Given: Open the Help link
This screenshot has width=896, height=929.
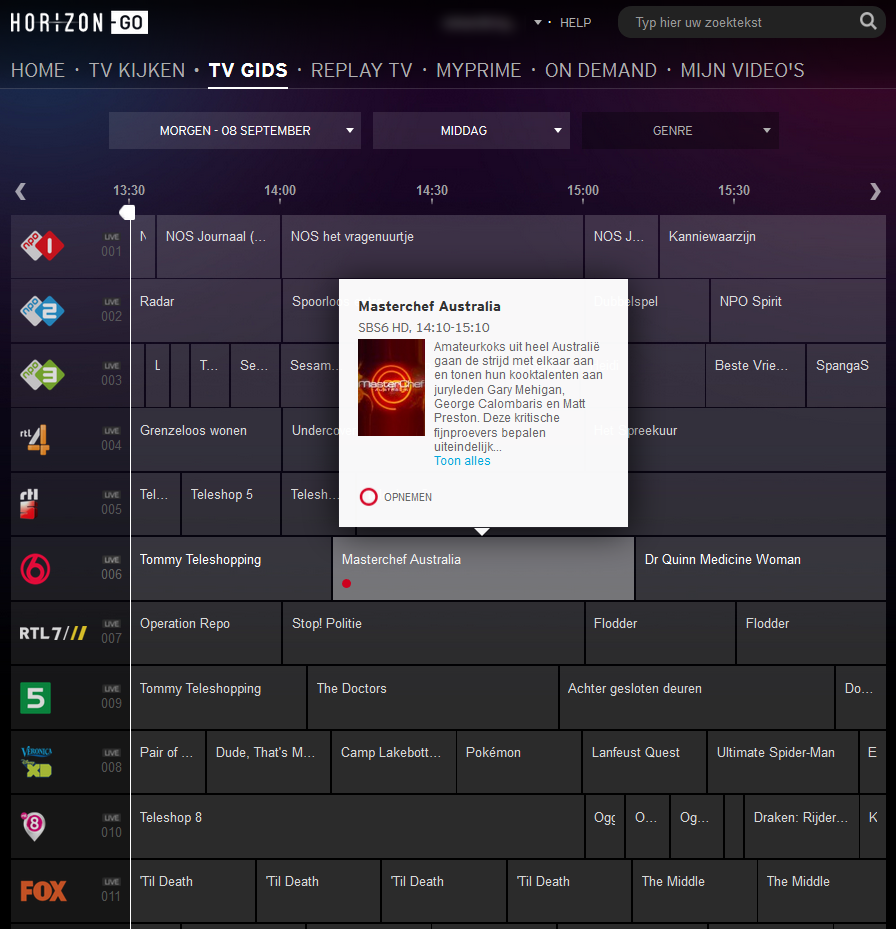Looking at the screenshot, I should (575, 23).
